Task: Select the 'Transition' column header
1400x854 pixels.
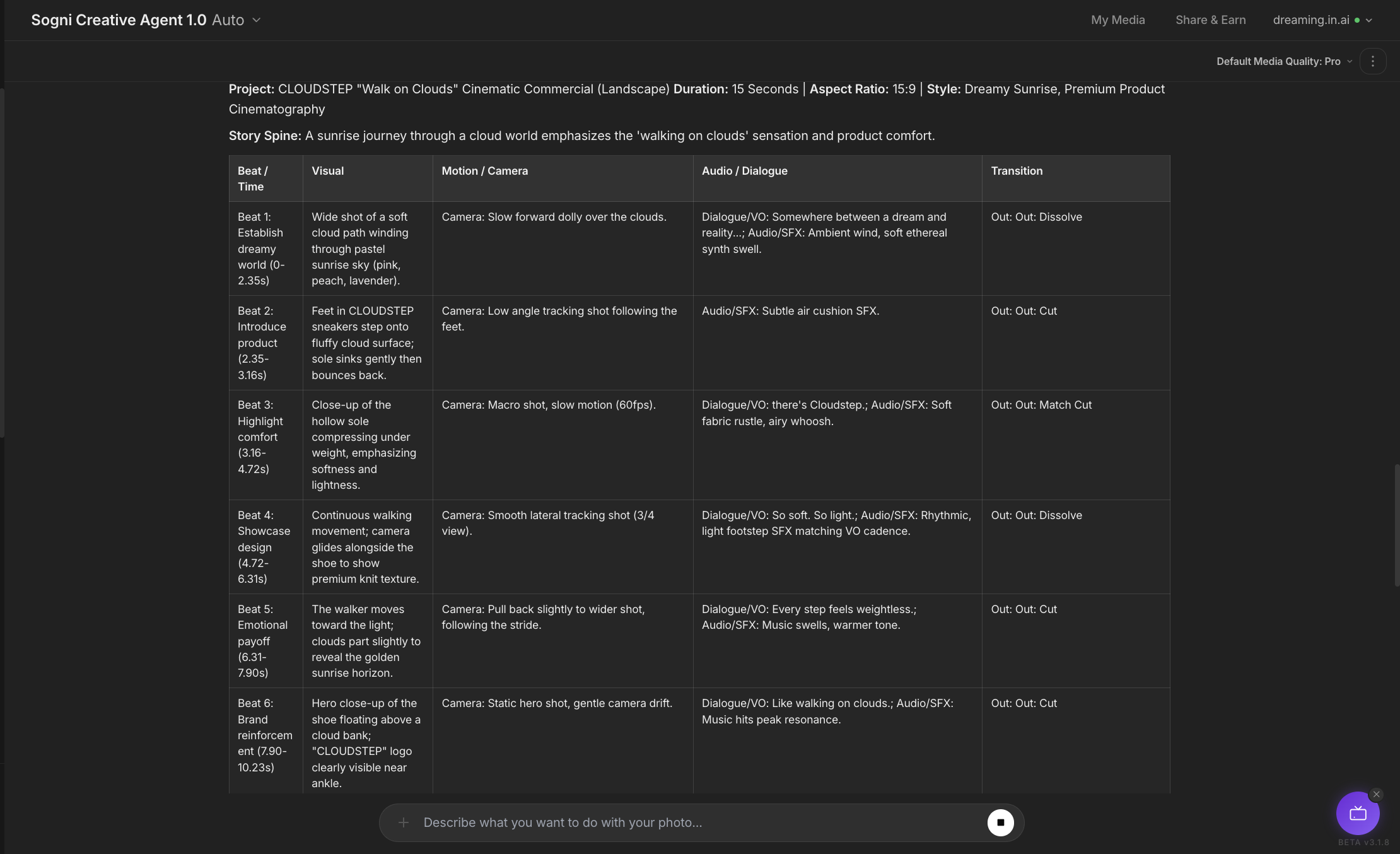Action: (x=1076, y=178)
